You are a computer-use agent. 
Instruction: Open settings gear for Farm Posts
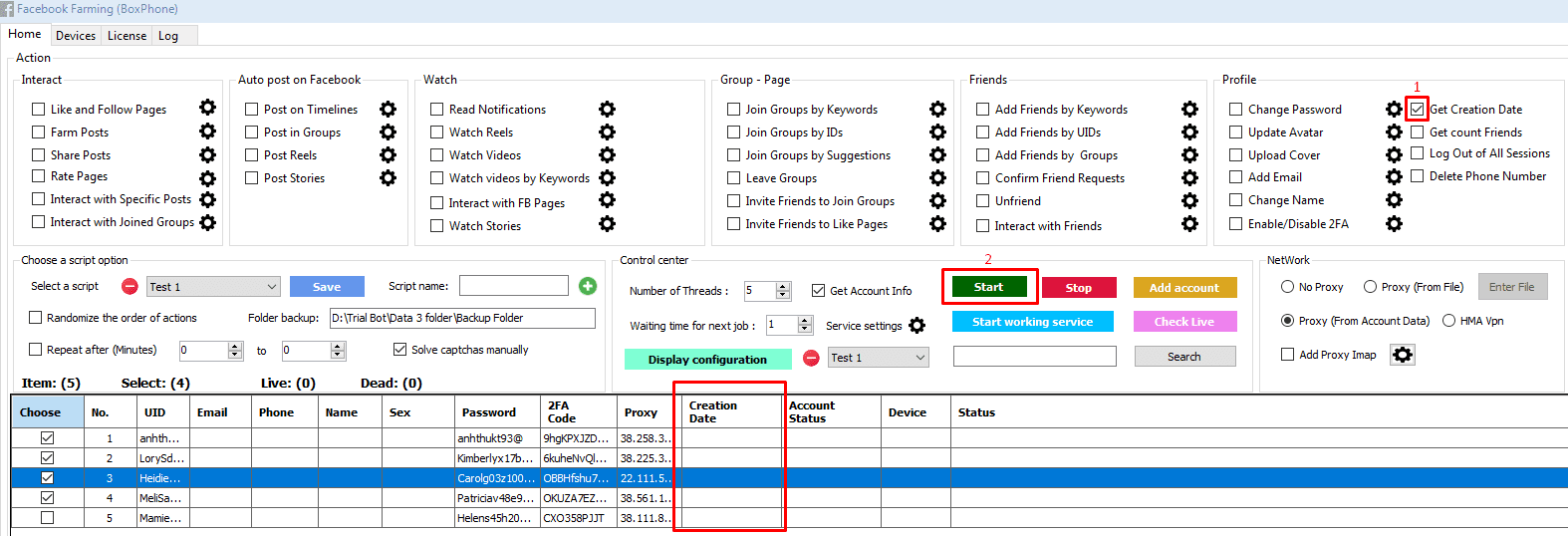[207, 131]
